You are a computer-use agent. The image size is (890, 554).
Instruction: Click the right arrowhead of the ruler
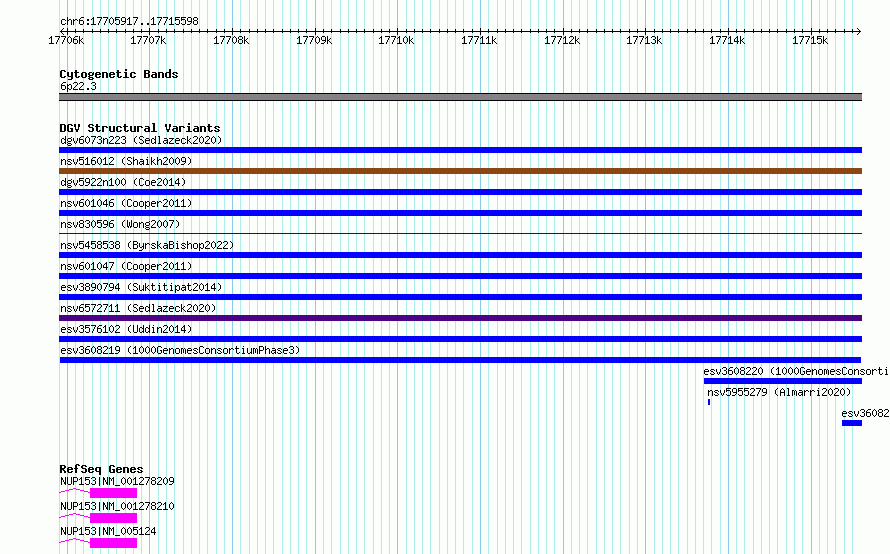pos(859,31)
